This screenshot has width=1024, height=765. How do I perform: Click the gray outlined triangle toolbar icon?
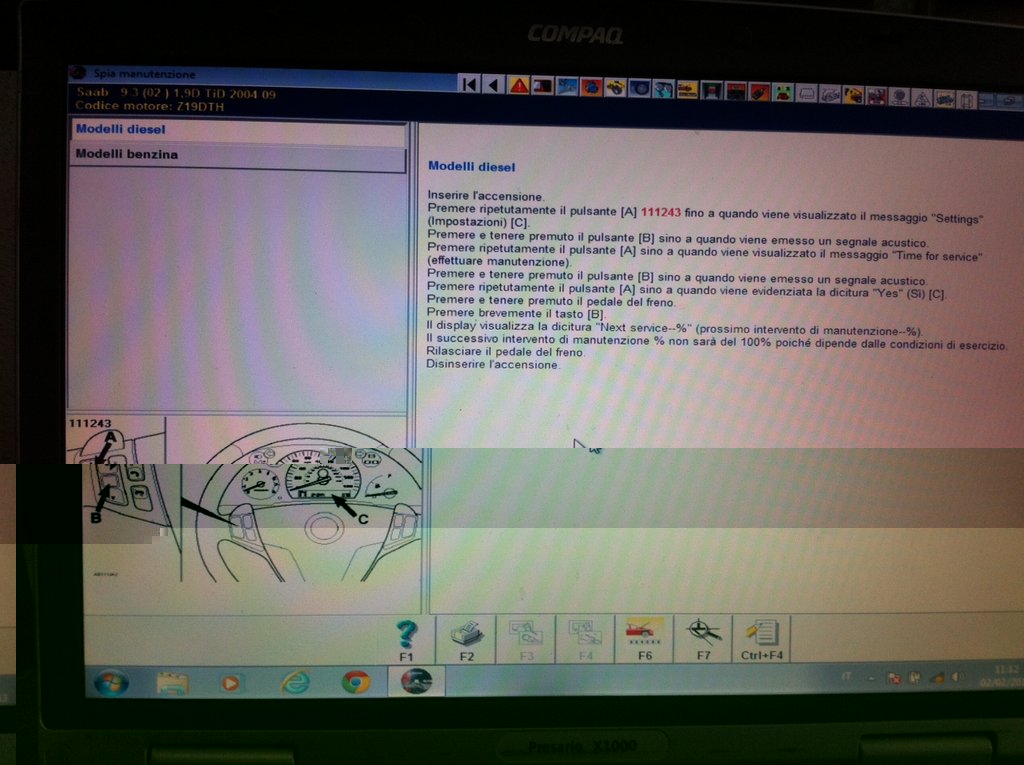[921, 99]
